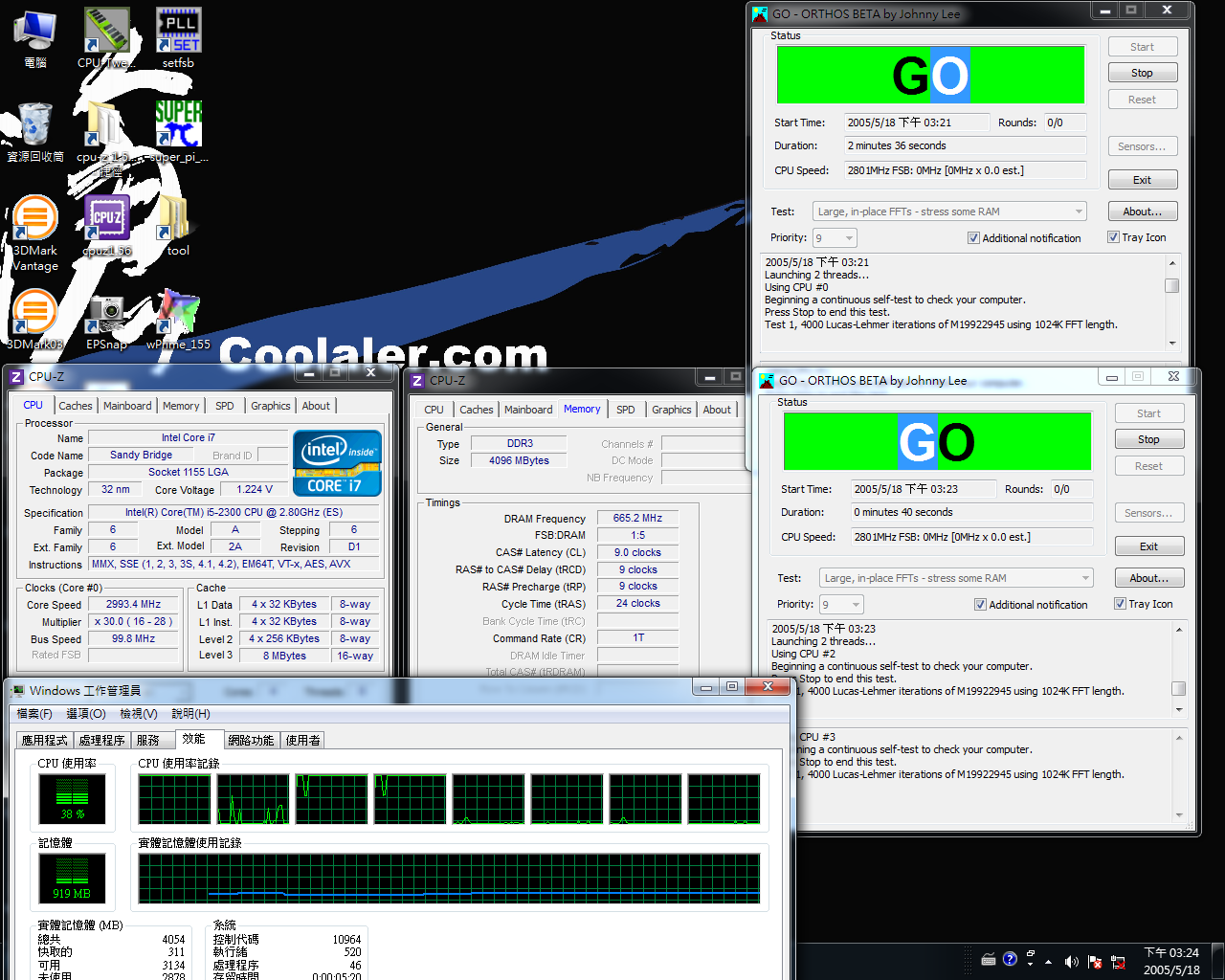The width and height of the screenshot is (1225, 980).
Task: Click the Memory CPU-Z window title icon
Action: (417, 381)
